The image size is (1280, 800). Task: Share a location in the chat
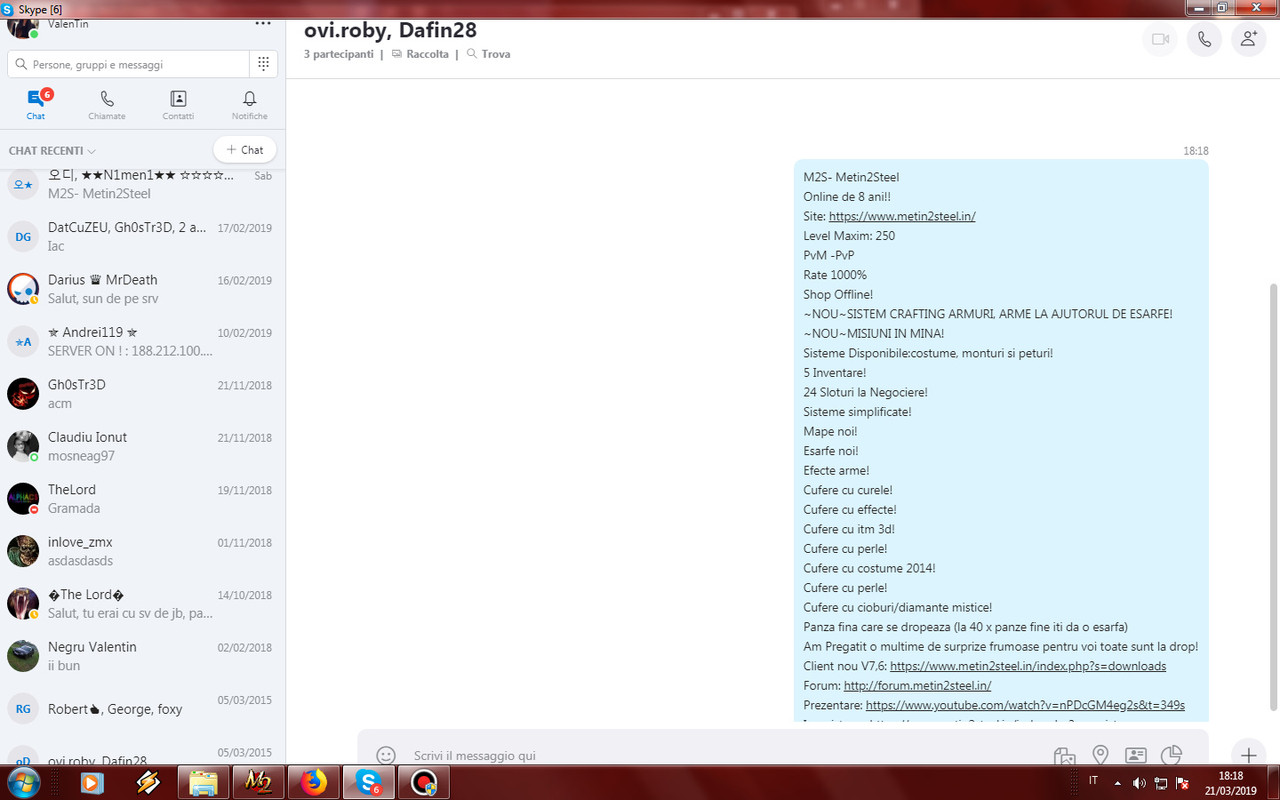tap(1100, 755)
